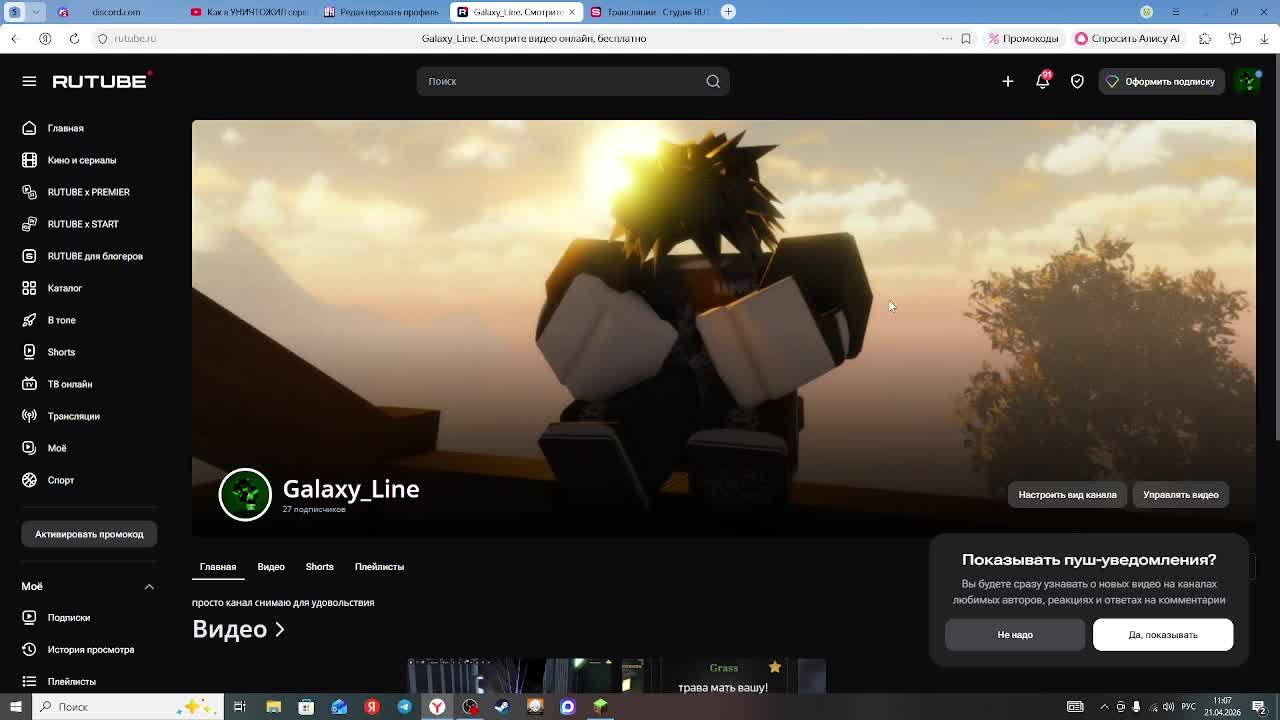Image resolution: width=1280 pixels, height=720 pixels.
Task: Click the search magnifier icon
Action: (713, 81)
